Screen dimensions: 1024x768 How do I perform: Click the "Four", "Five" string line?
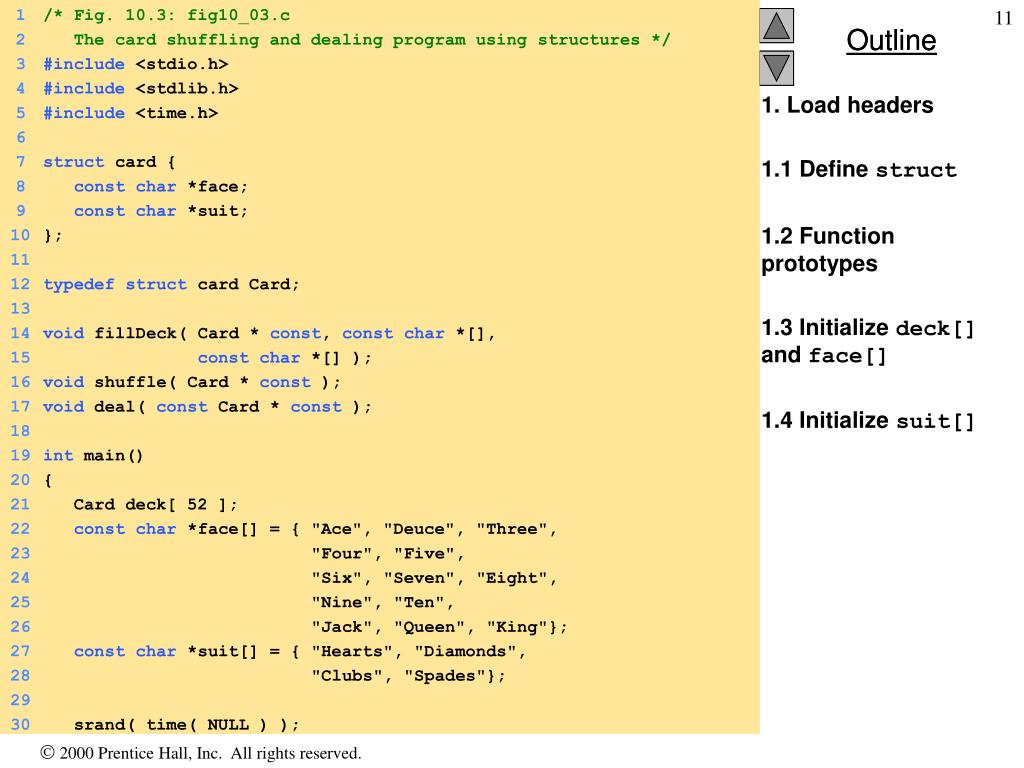click(387, 554)
